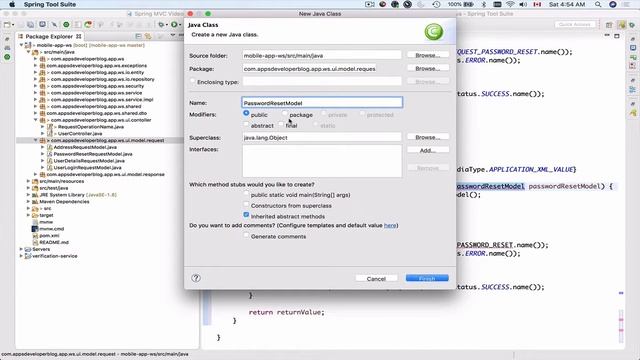Enable the Generate comments checkbox
640x360 pixels.
coord(246,235)
